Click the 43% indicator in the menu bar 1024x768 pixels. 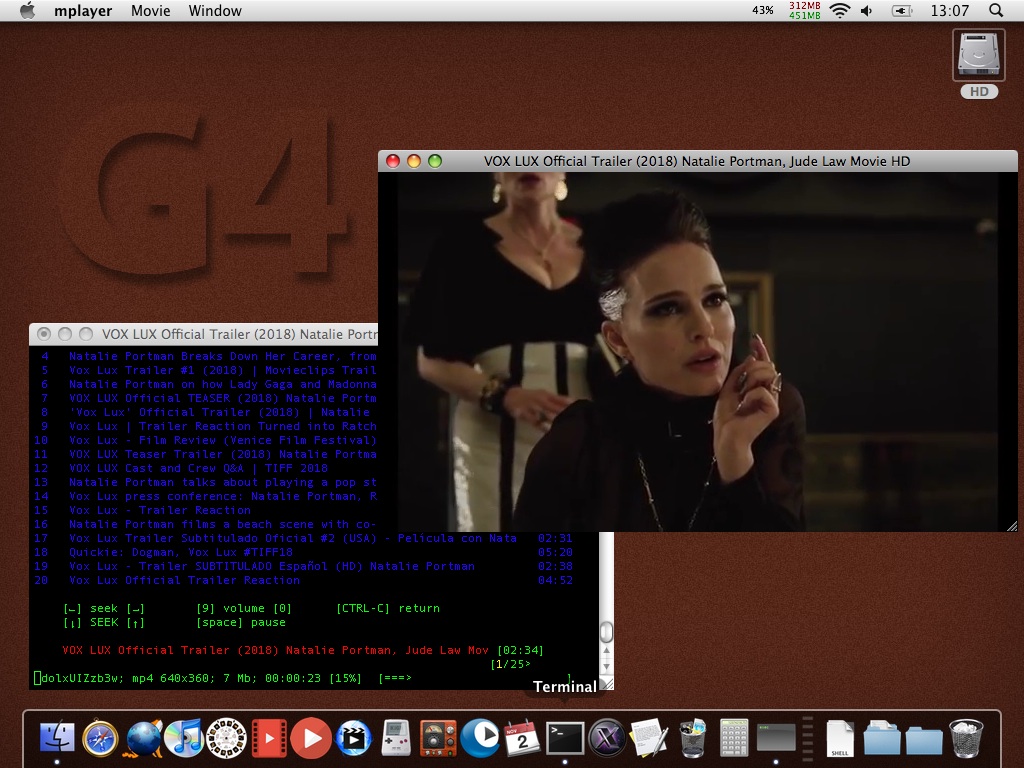point(763,10)
